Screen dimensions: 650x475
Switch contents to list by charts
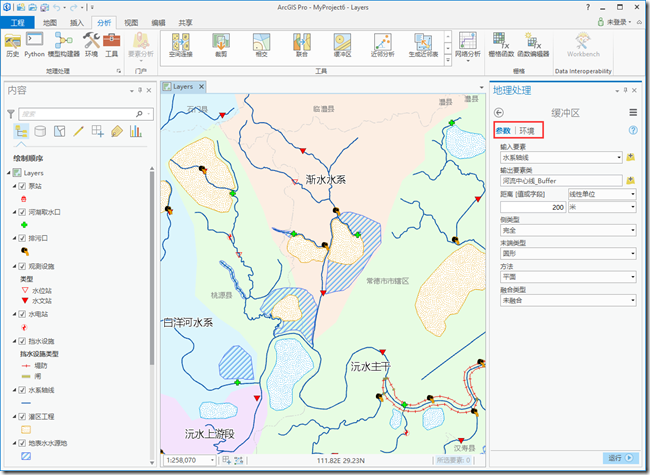click(x=136, y=131)
